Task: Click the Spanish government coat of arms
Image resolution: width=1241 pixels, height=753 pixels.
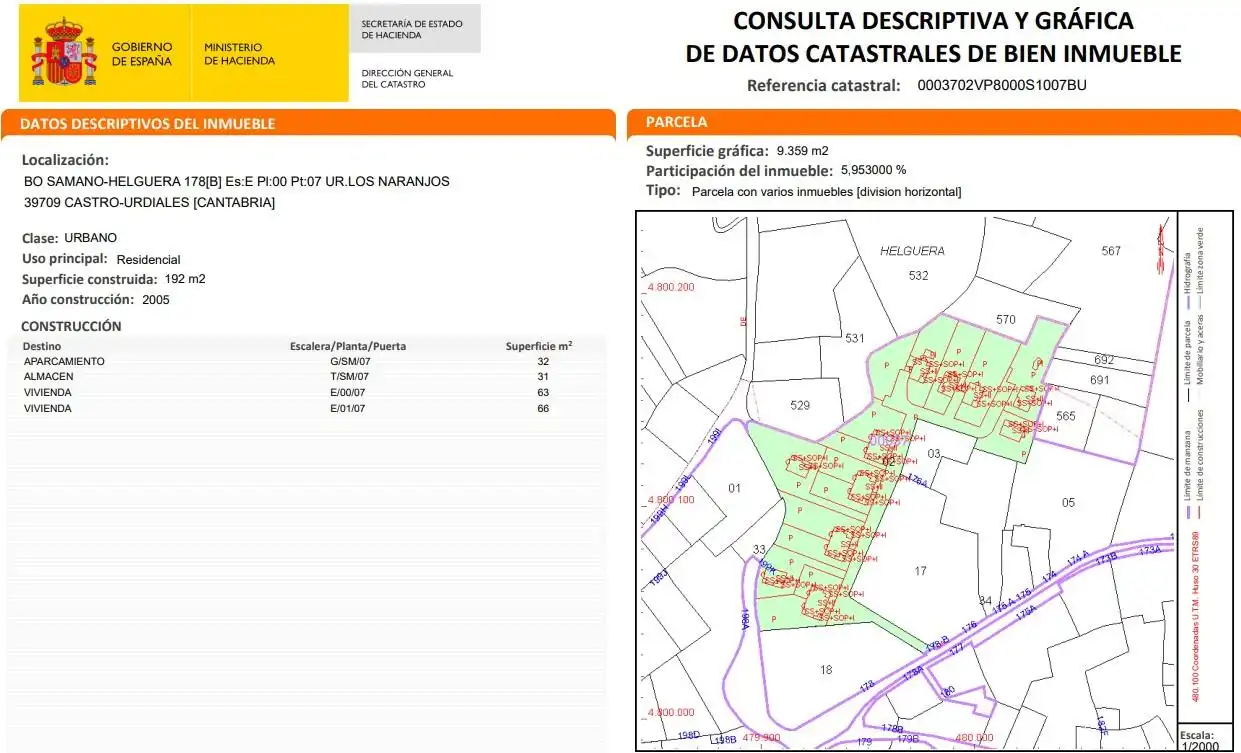Action: coord(65,53)
